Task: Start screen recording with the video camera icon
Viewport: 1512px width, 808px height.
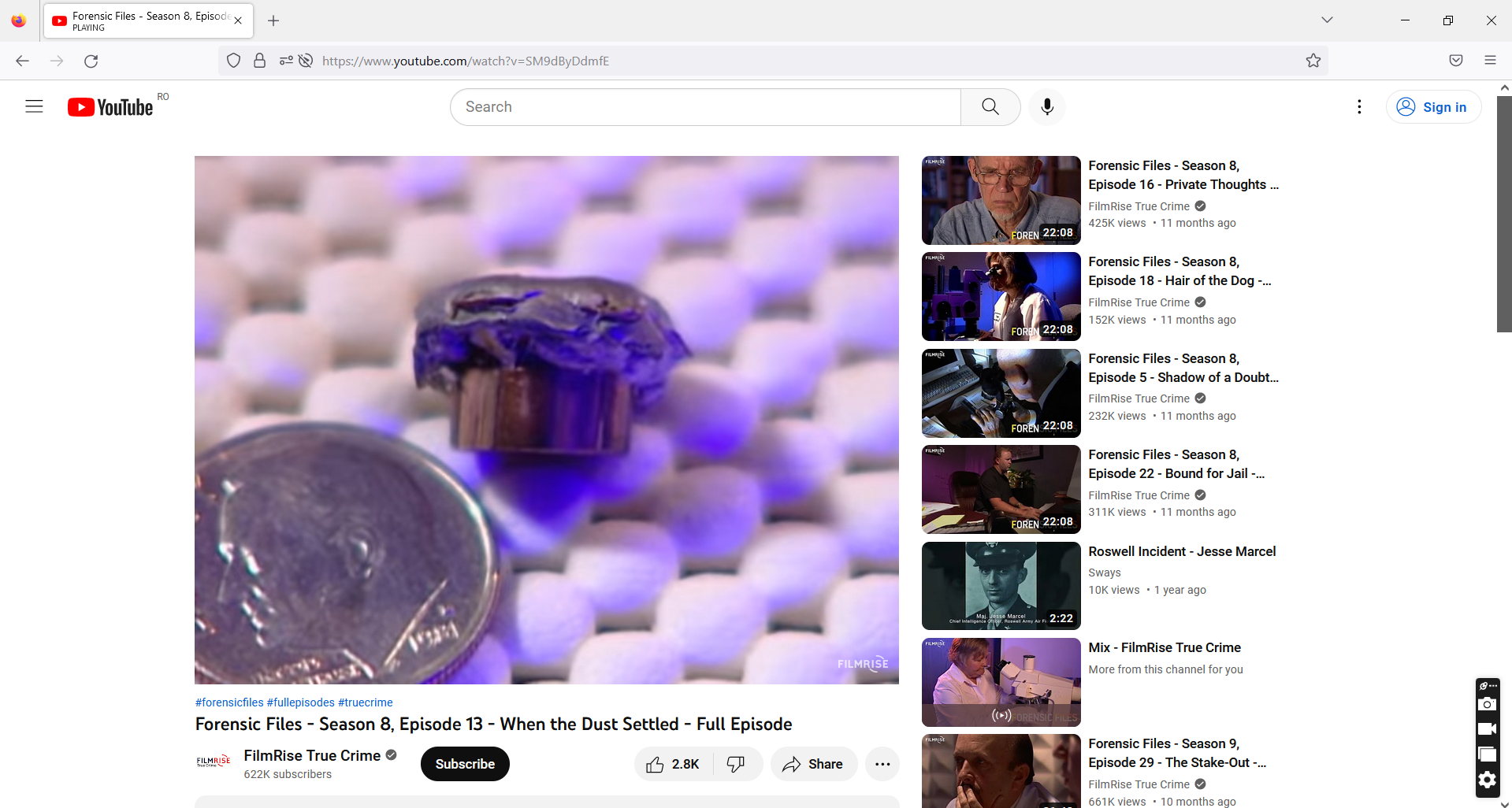Action: [x=1488, y=728]
